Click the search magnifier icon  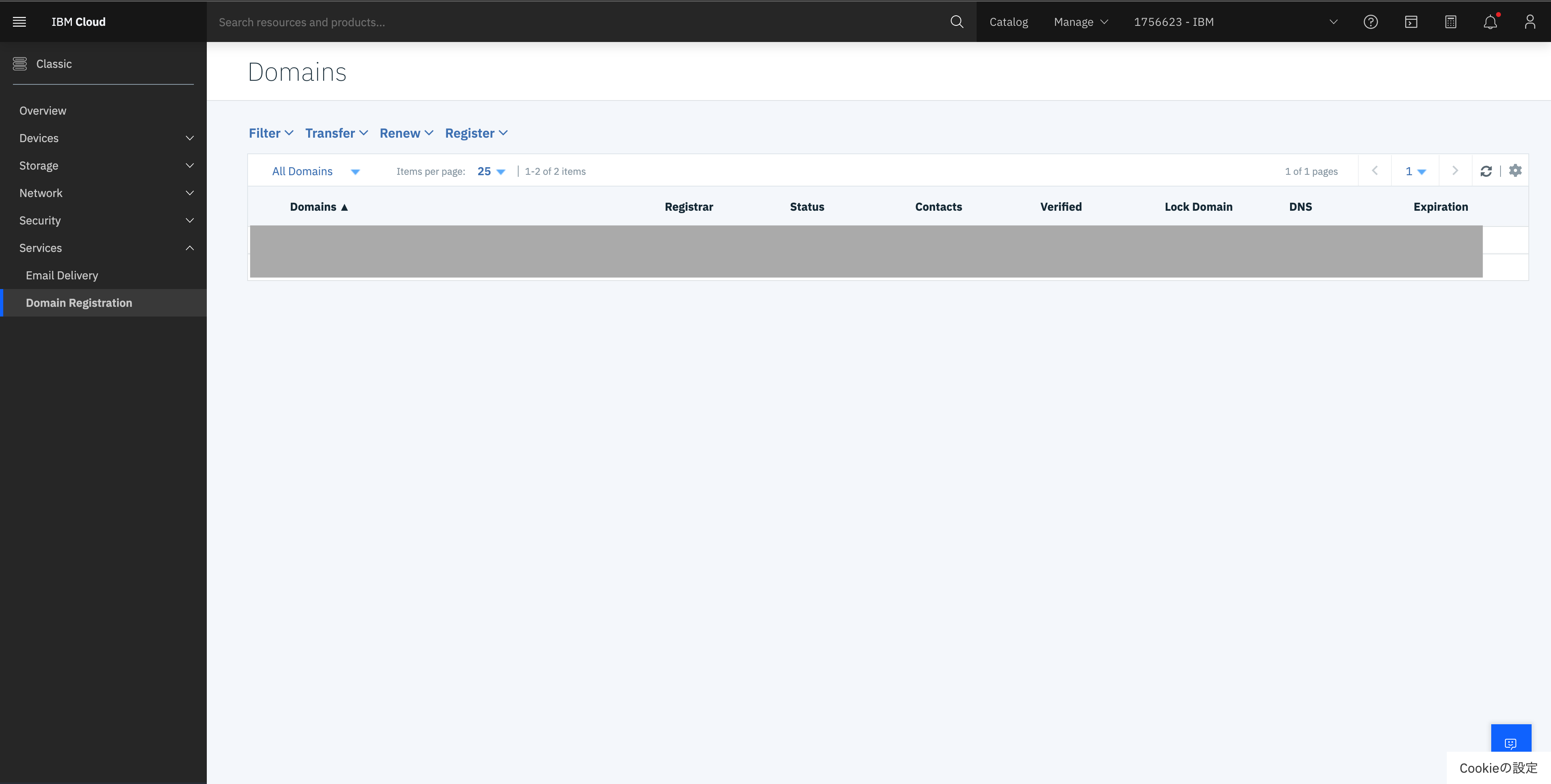point(956,22)
